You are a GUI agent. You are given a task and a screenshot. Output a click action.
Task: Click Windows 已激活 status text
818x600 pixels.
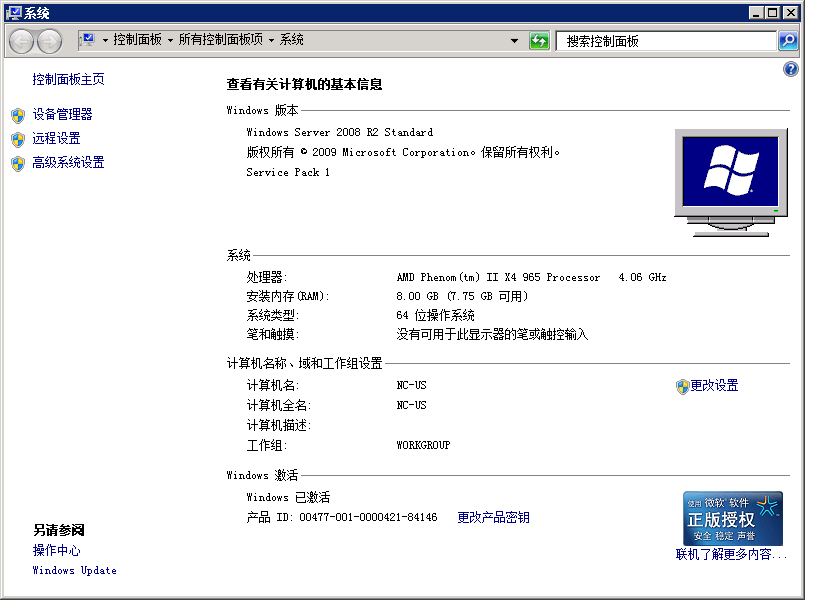[x=288, y=497]
